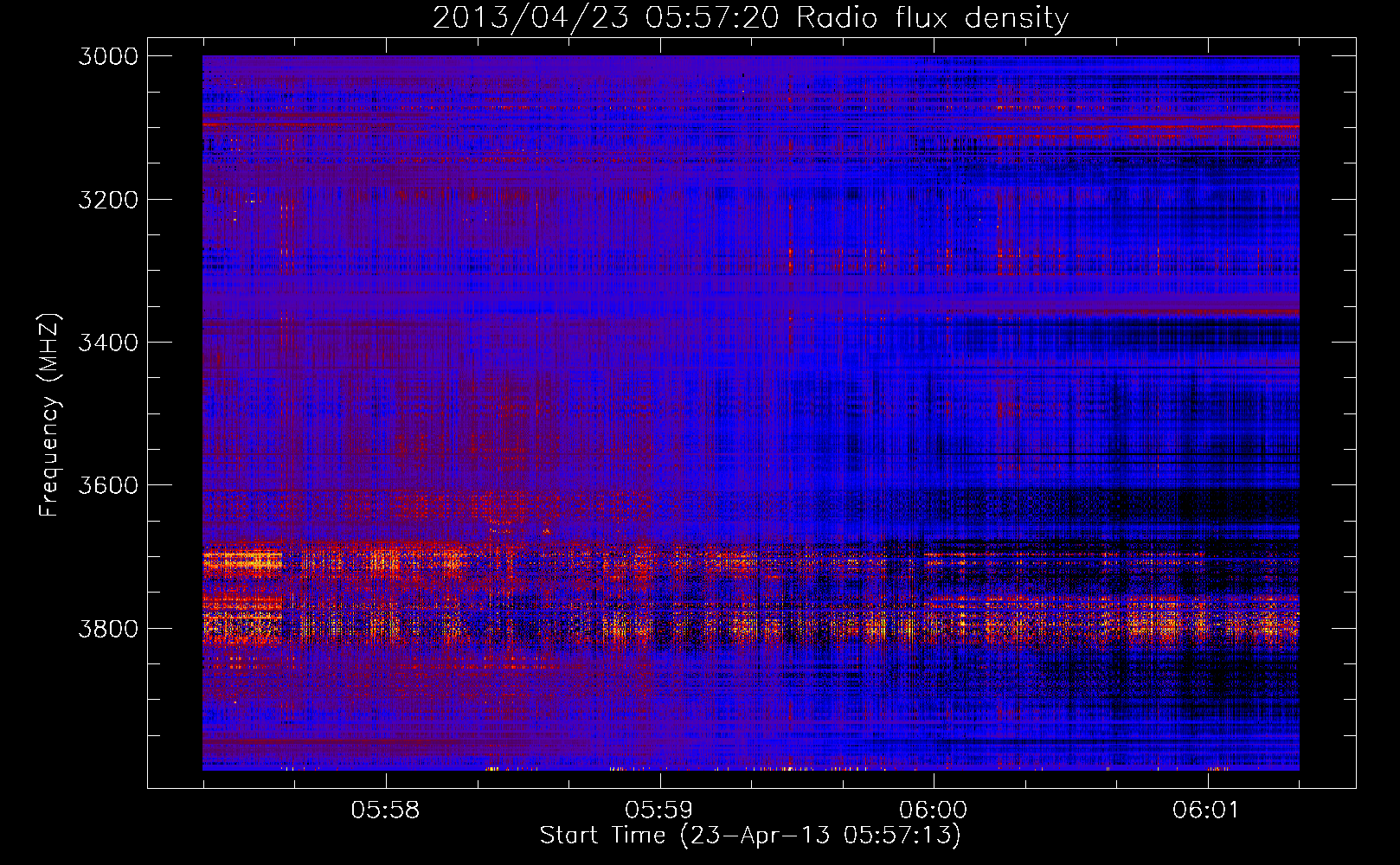This screenshot has height=865, width=1400.
Task: Click the 06:00 time axis label
Action: 933,810
